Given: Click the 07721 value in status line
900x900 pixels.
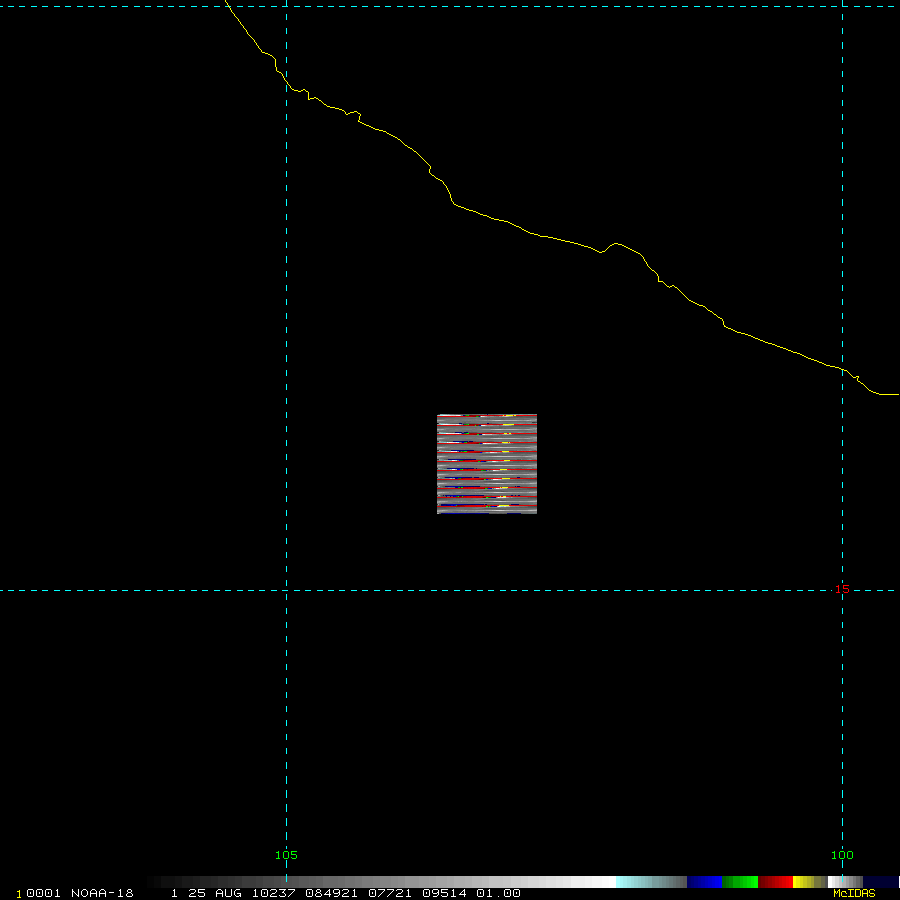Looking at the screenshot, I should click(x=369, y=893).
